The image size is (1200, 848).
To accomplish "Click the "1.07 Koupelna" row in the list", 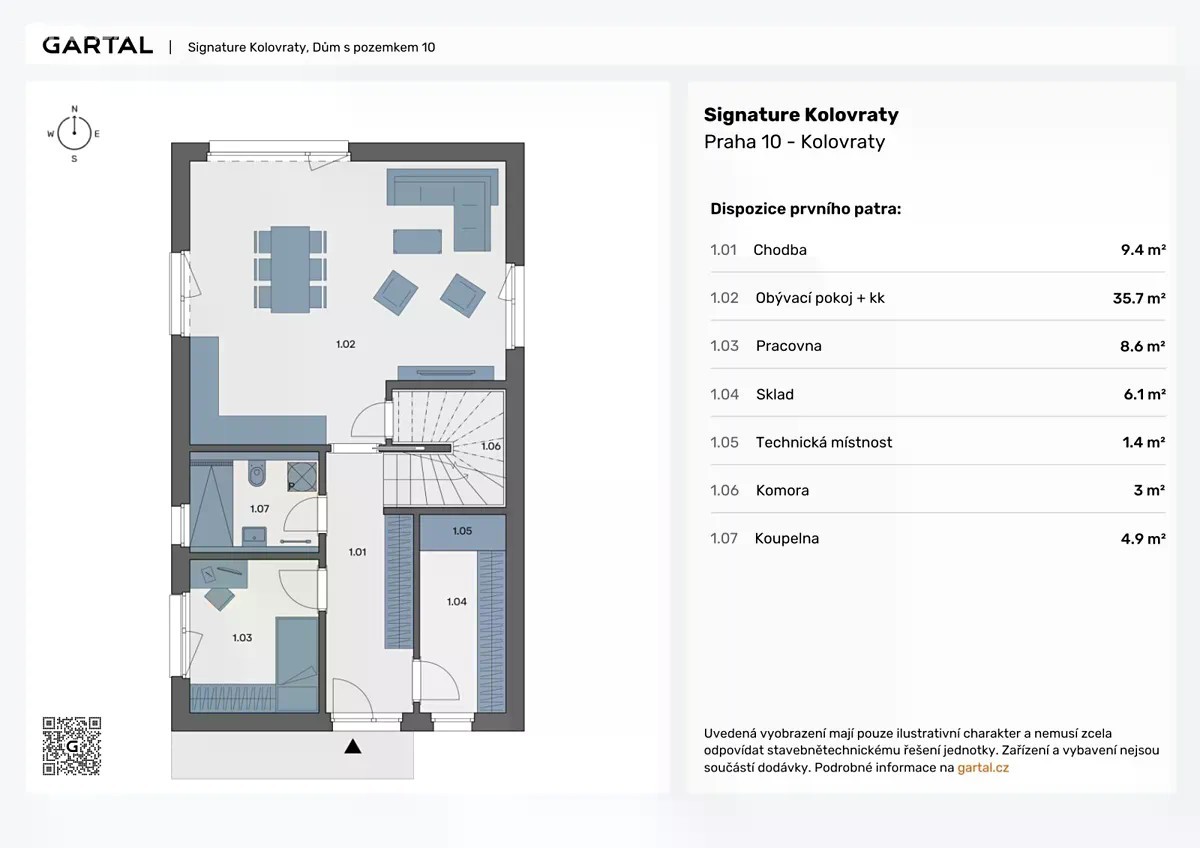I will (937, 538).
